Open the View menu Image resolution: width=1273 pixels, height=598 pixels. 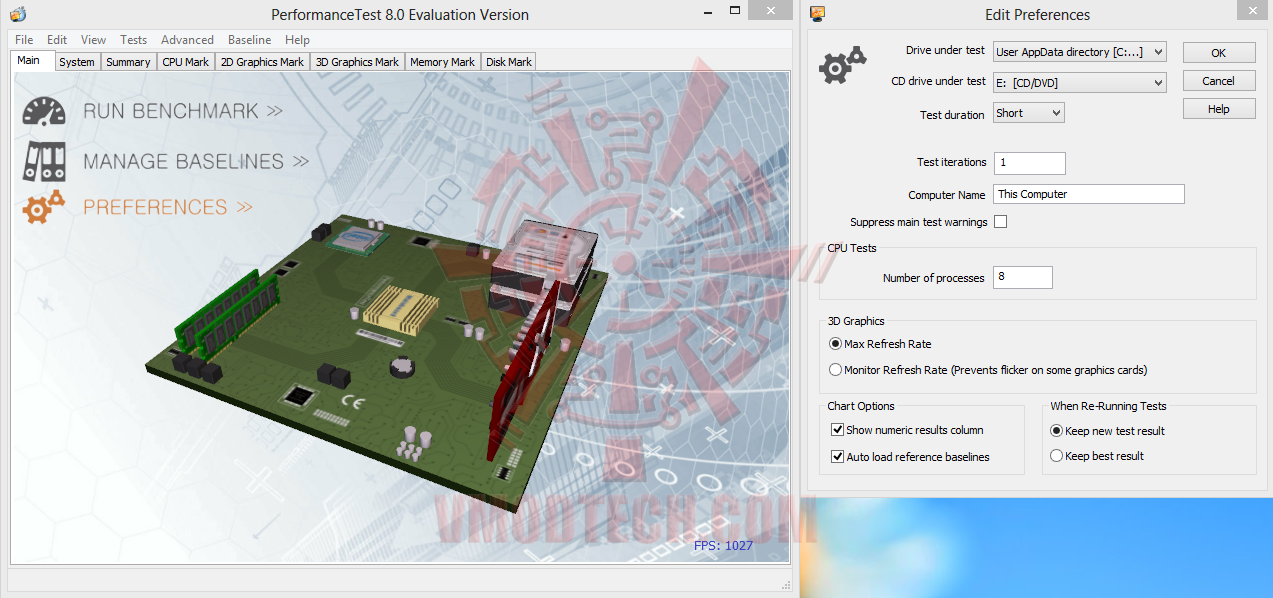point(93,40)
